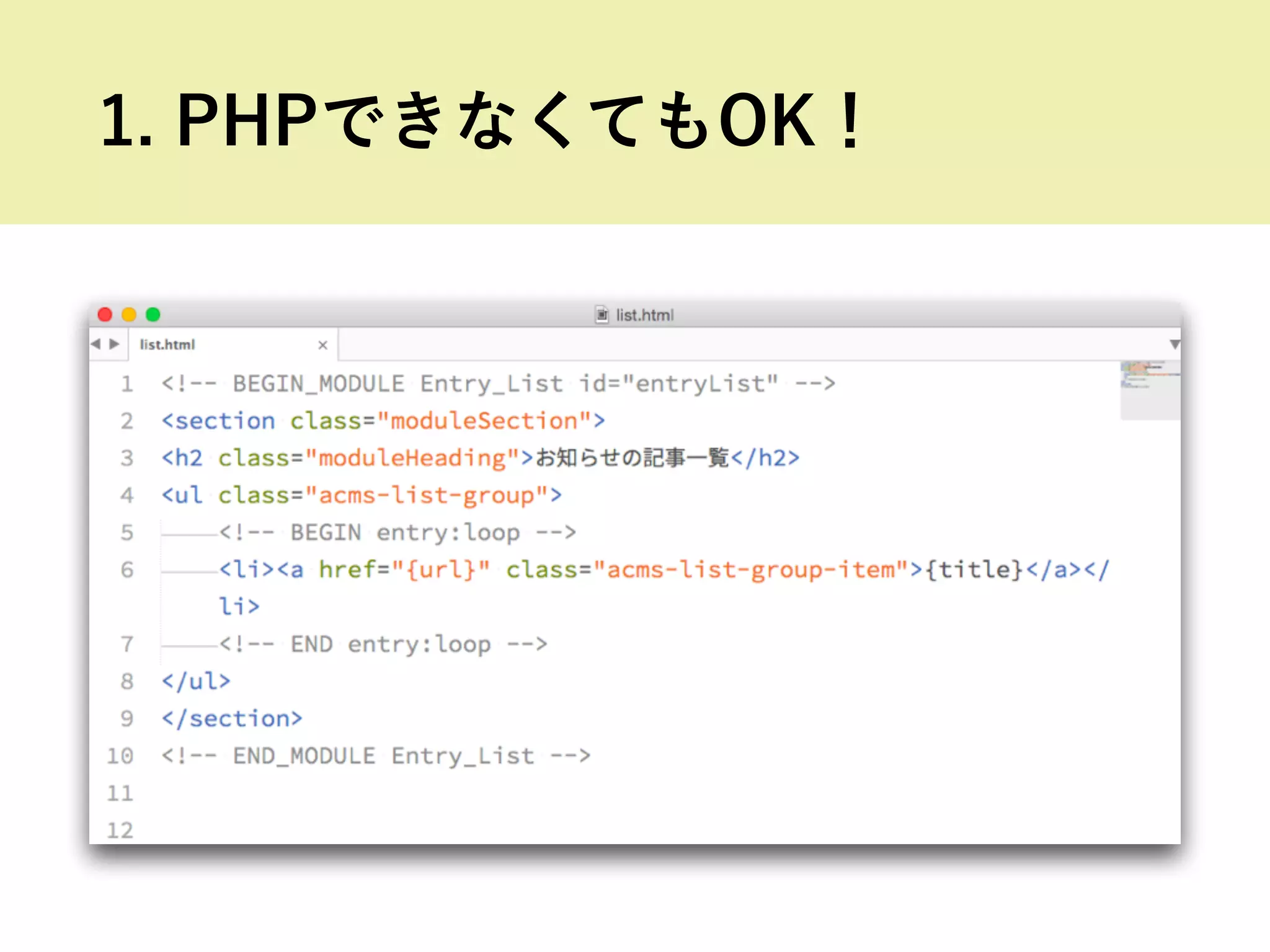Click the closing </section> tag
This screenshot has height=952, width=1270.
(x=232, y=718)
